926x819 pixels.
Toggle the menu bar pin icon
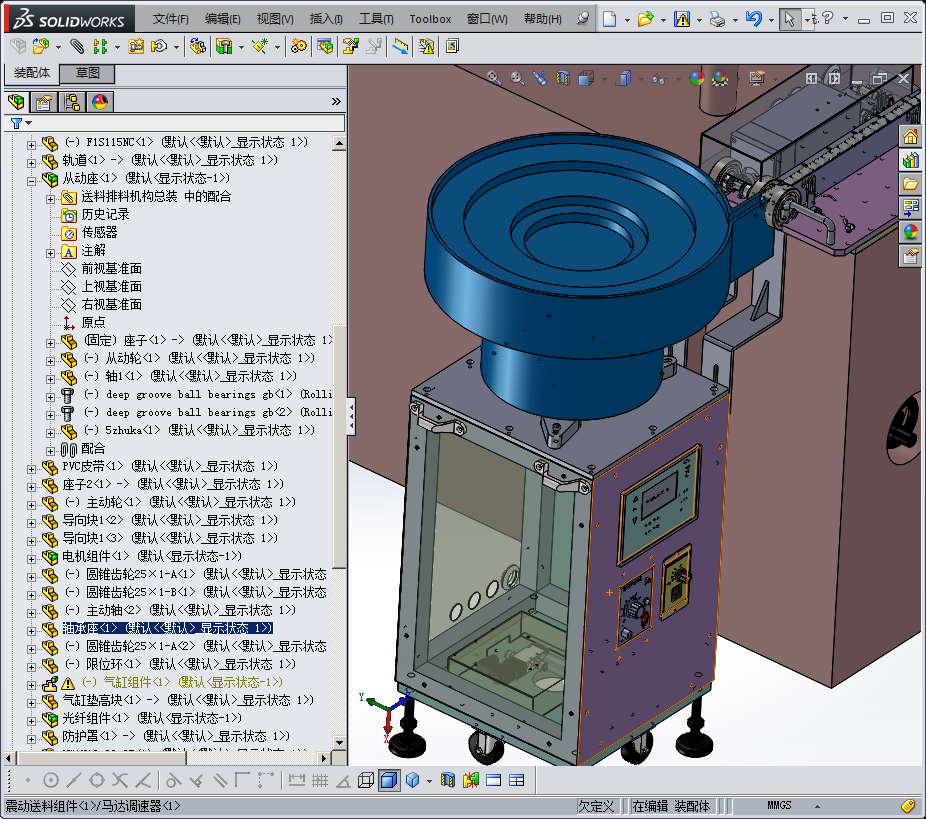(583, 18)
